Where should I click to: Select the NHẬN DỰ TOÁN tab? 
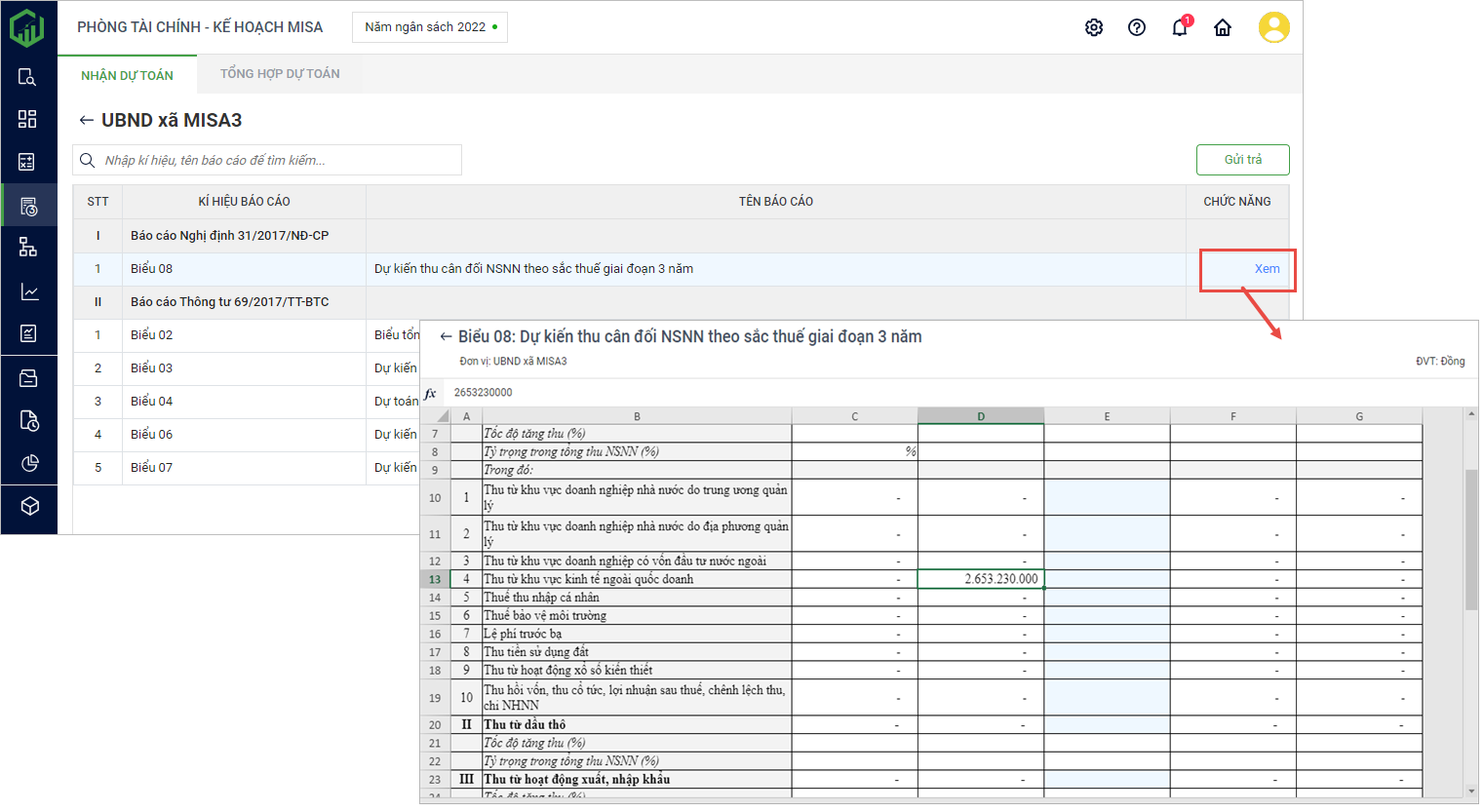pos(127,75)
